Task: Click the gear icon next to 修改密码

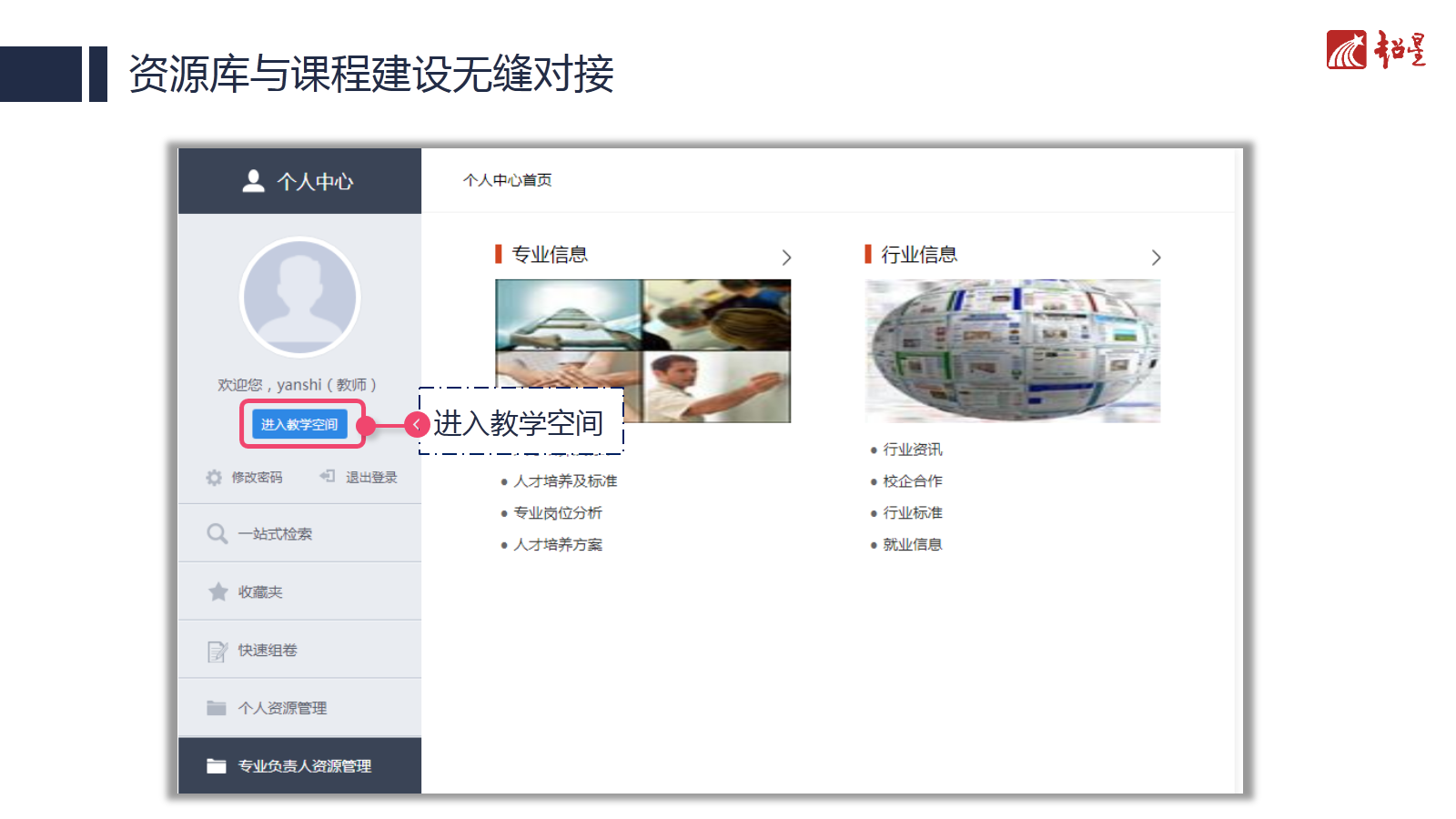Action: click(214, 478)
